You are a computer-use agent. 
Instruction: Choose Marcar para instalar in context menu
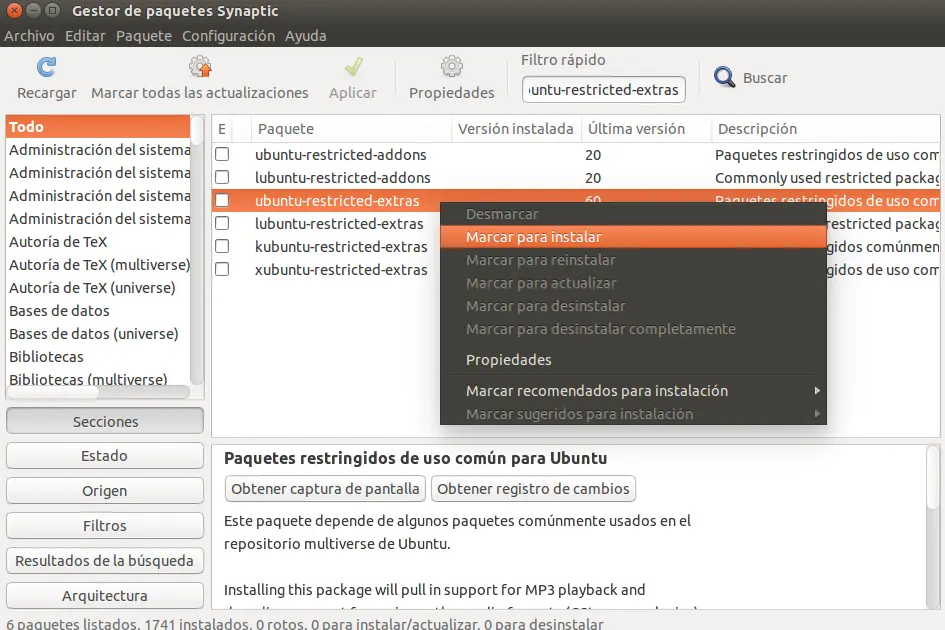click(x=633, y=237)
